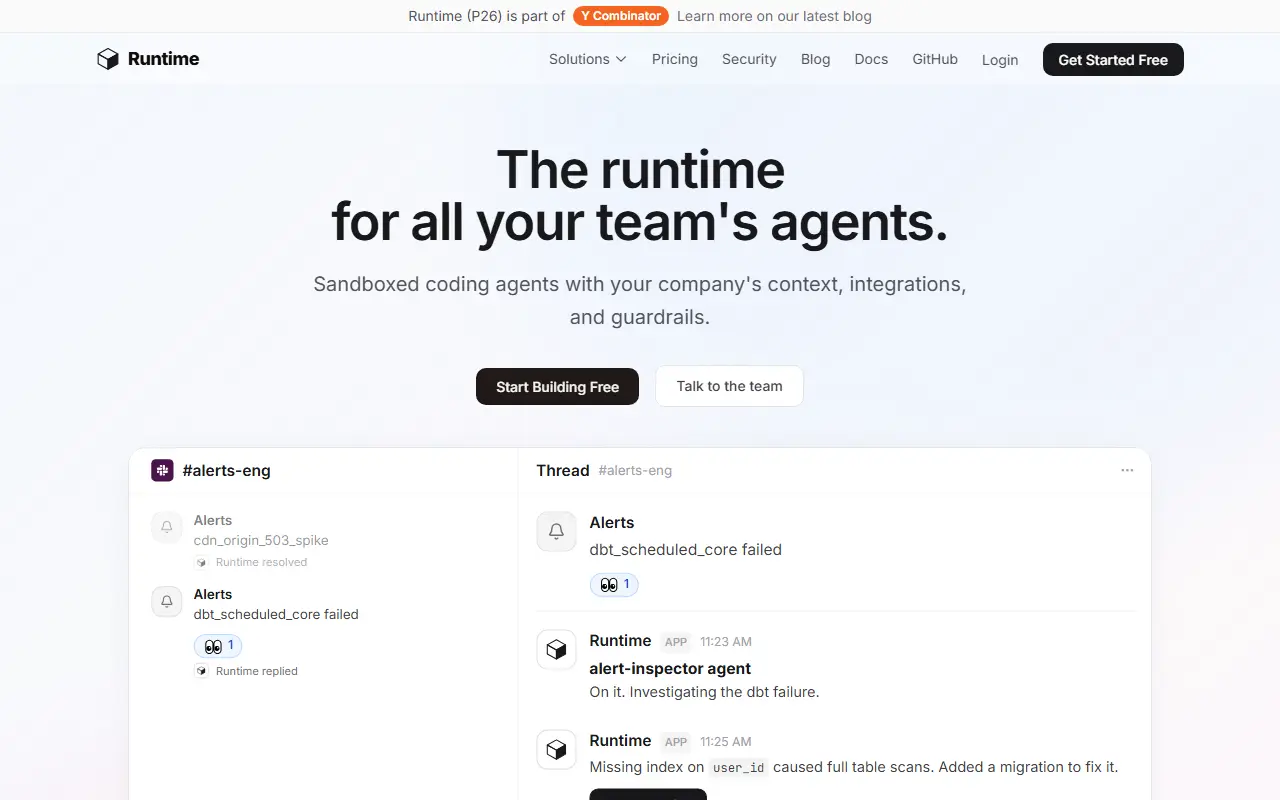Viewport: 1280px width, 800px height.
Task: Click the user_id code snippet
Action: point(739,768)
